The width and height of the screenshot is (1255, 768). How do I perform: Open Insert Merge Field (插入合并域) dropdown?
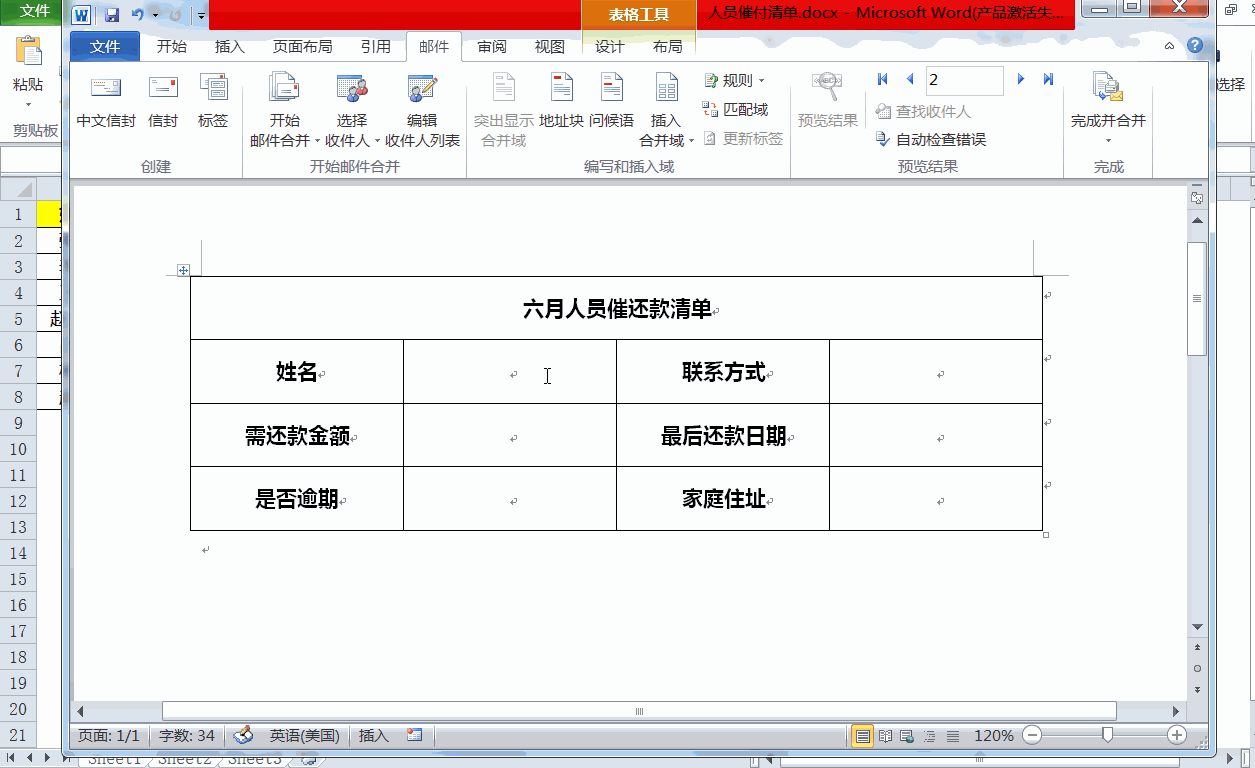(x=666, y=112)
